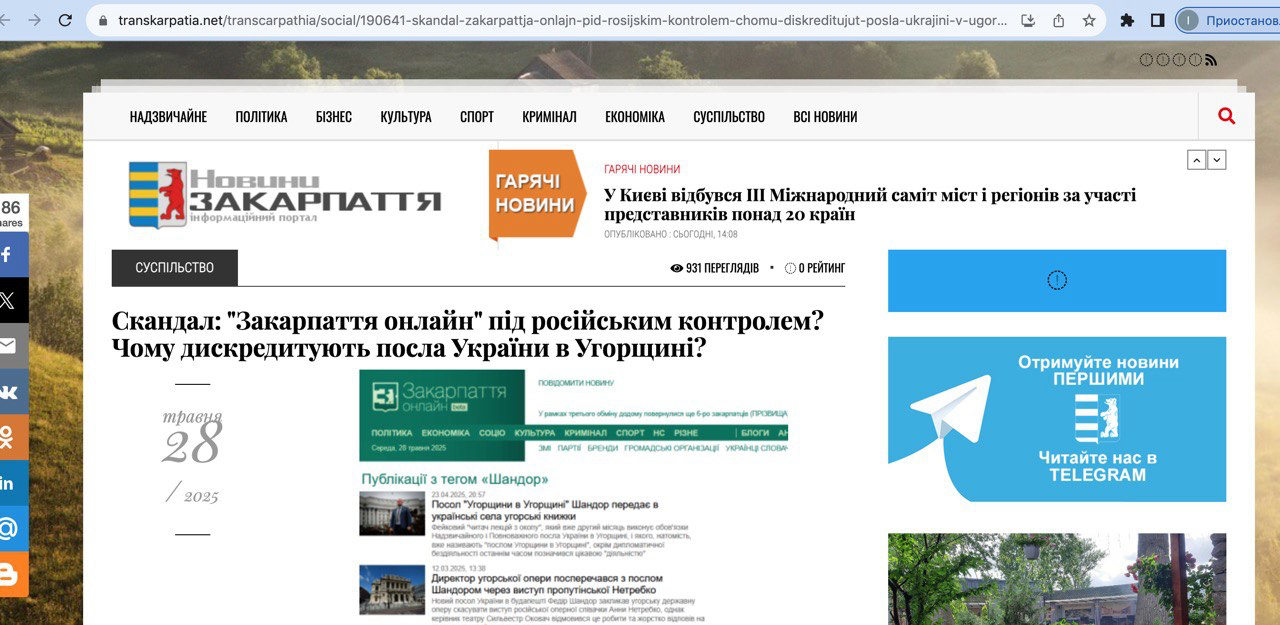Share article on X (Twitter)
This screenshot has width=1280, height=625.
[x=14, y=300]
